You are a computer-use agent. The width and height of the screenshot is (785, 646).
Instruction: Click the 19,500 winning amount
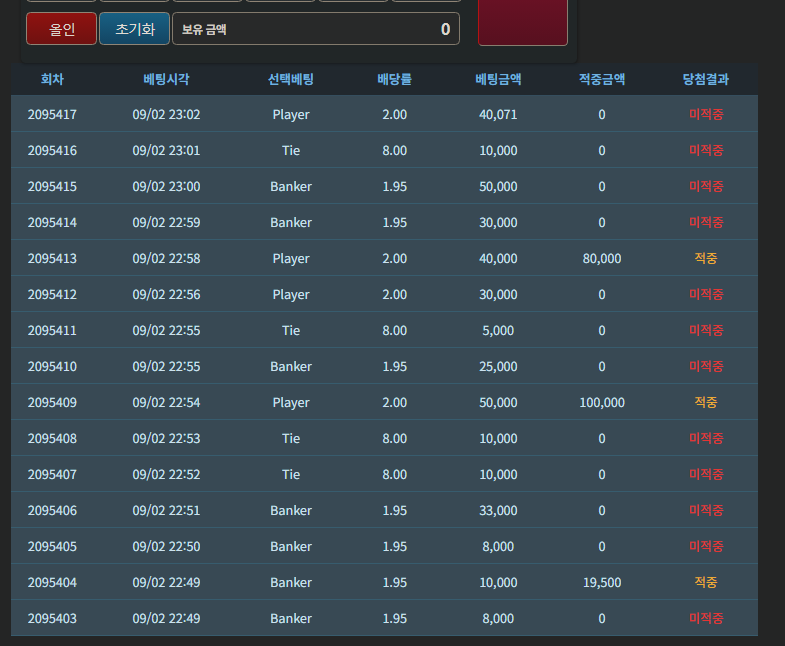click(602, 583)
